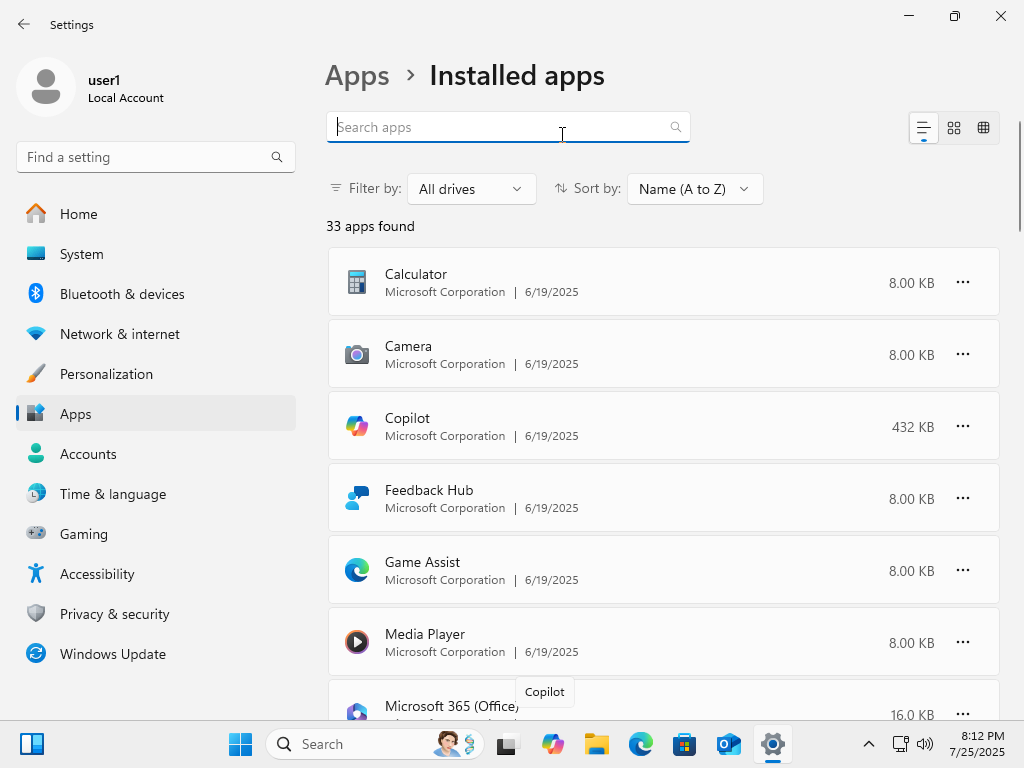Click the magnifier icon in Search apps box
Screen dimensions: 1024x768
click(675, 127)
